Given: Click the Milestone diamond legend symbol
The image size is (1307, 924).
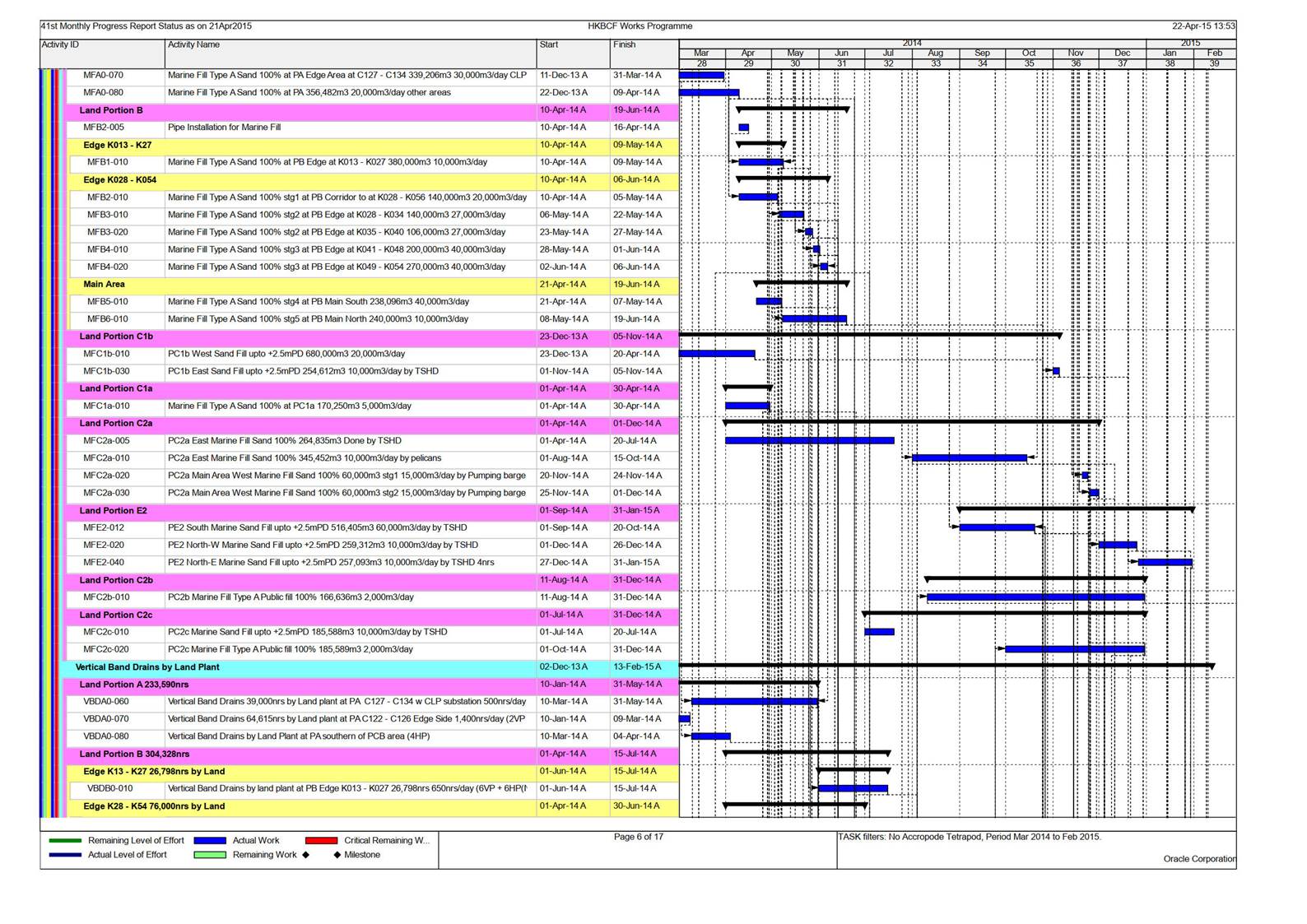Looking at the screenshot, I should click(x=337, y=855).
